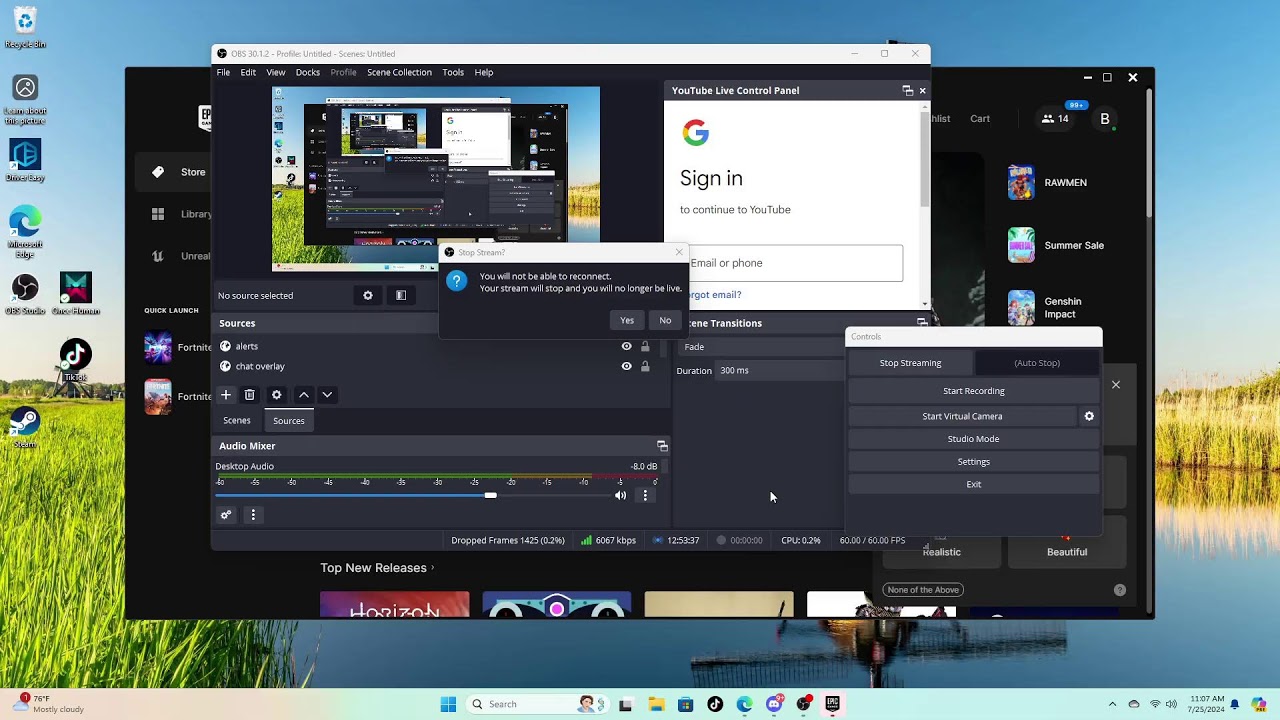This screenshot has height=720, width=1280.
Task: Open Audio Mixer three-dot menu at bottom
Action: [253, 515]
